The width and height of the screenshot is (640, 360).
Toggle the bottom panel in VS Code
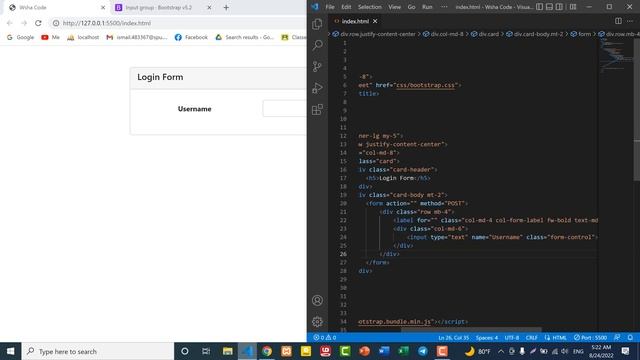(549, 7)
